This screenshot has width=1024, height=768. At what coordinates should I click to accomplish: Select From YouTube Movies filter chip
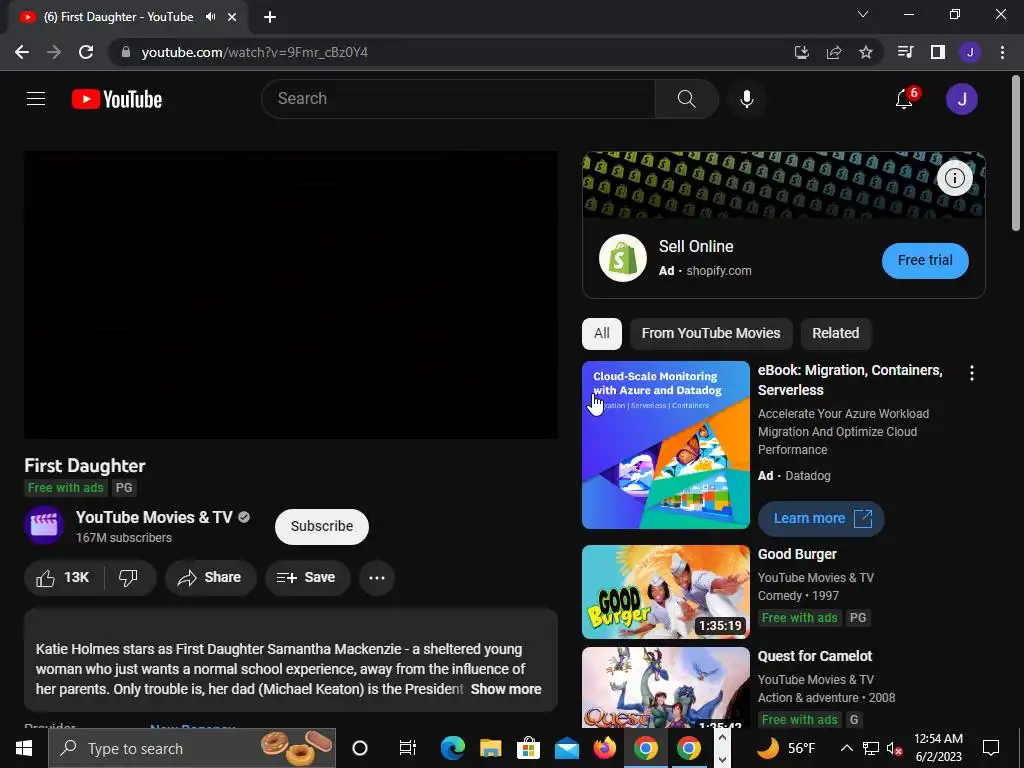(x=711, y=333)
